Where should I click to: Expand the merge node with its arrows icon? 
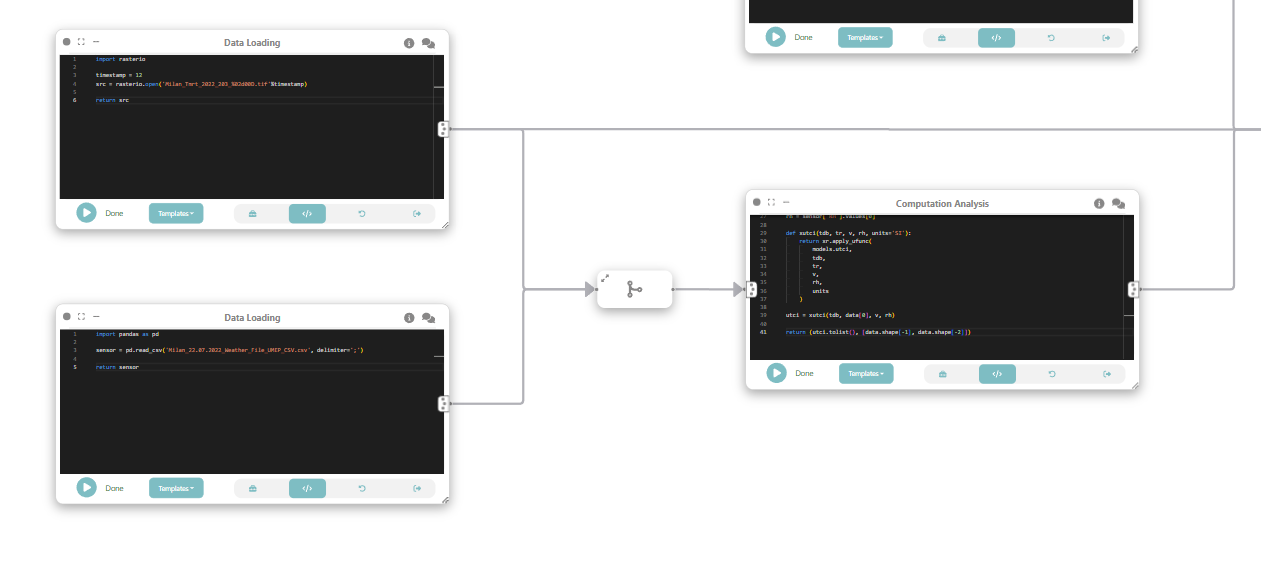click(605, 278)
